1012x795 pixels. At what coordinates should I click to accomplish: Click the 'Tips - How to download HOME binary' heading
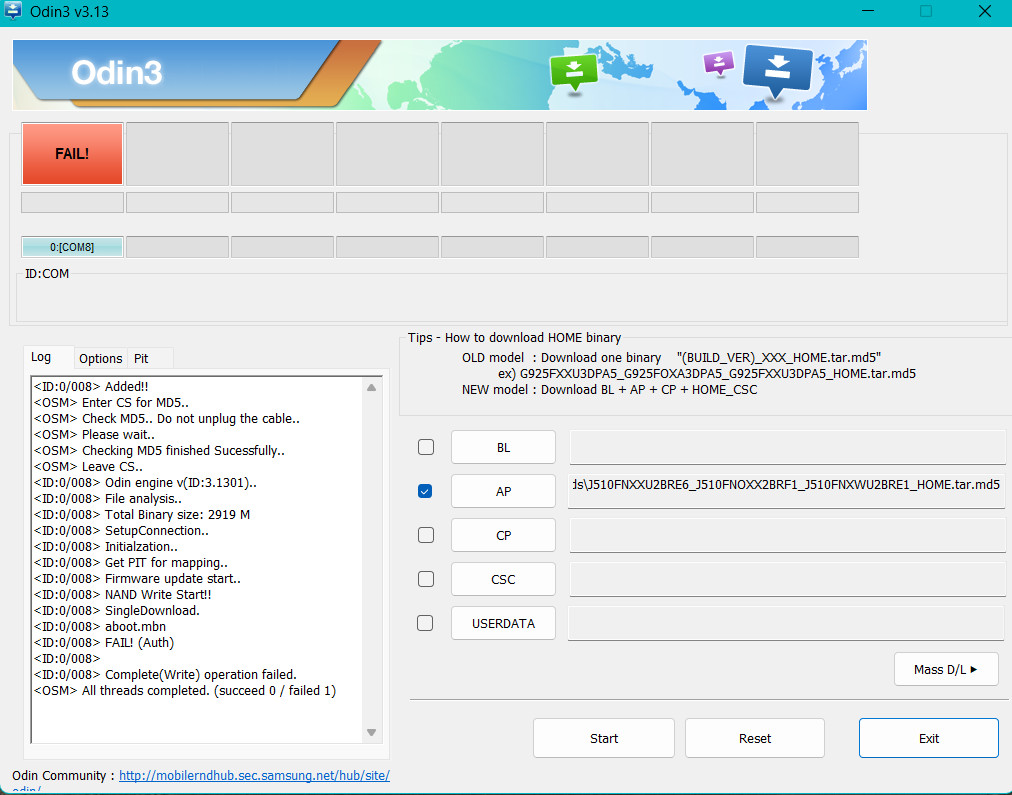click(514, 337)
